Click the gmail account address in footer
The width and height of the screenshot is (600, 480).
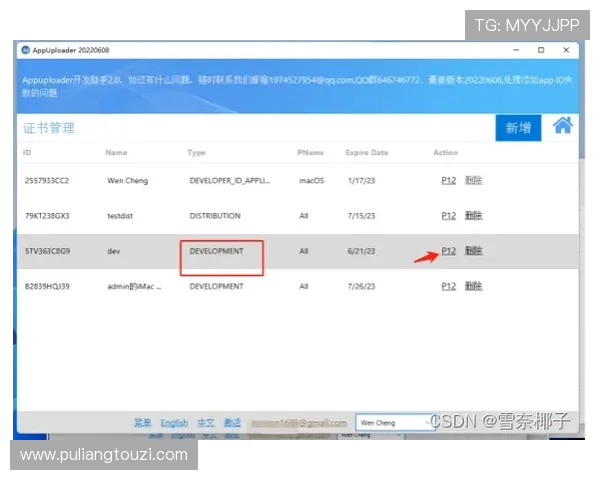tap(299, 423)
